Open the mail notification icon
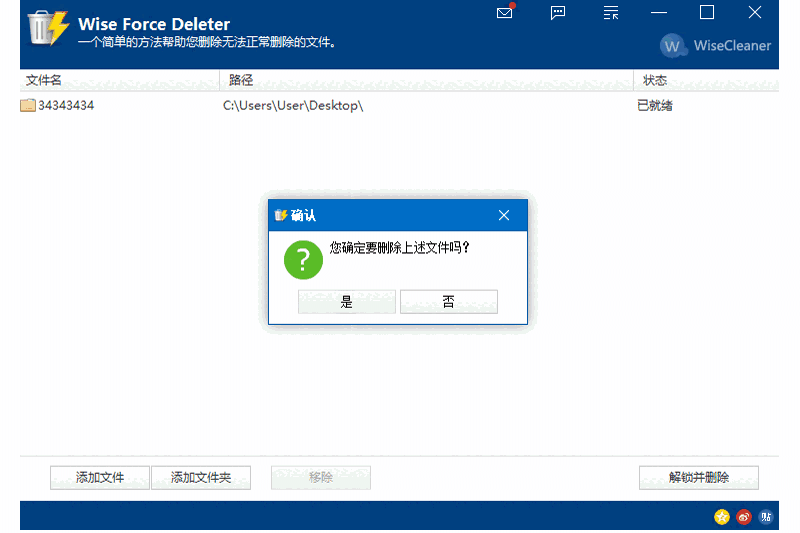The height and width of the screenshot is (533, 800). coord(506,12)
